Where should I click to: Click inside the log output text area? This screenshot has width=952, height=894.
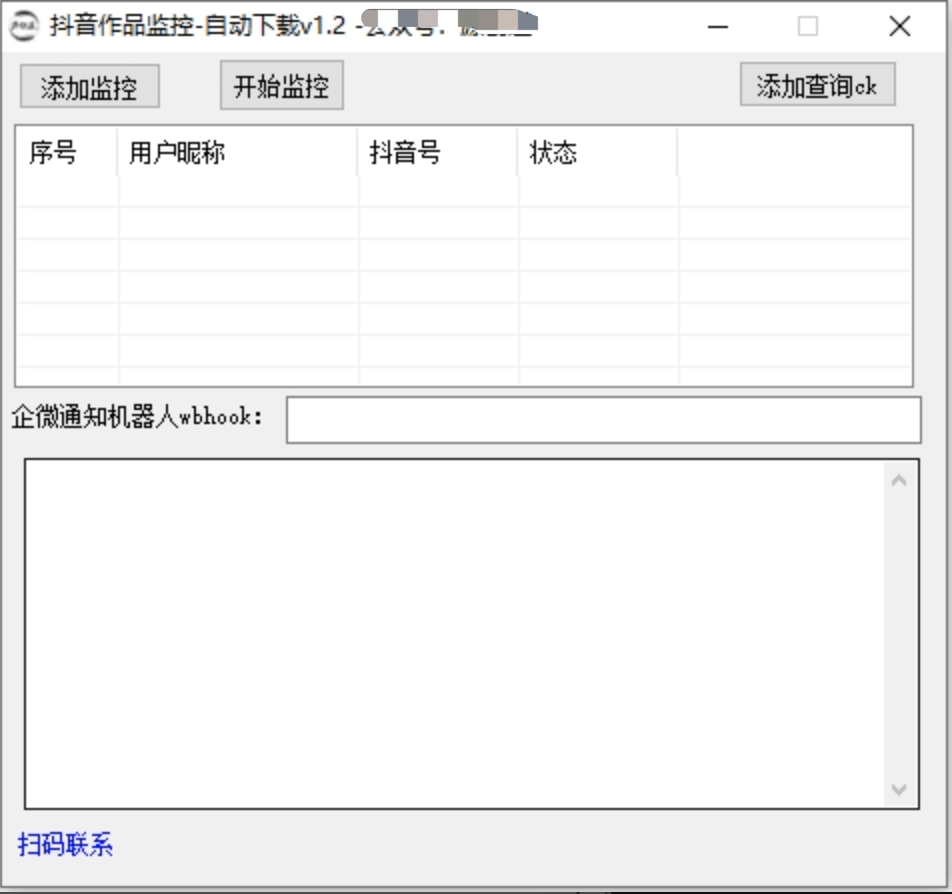tap(454, 634)
